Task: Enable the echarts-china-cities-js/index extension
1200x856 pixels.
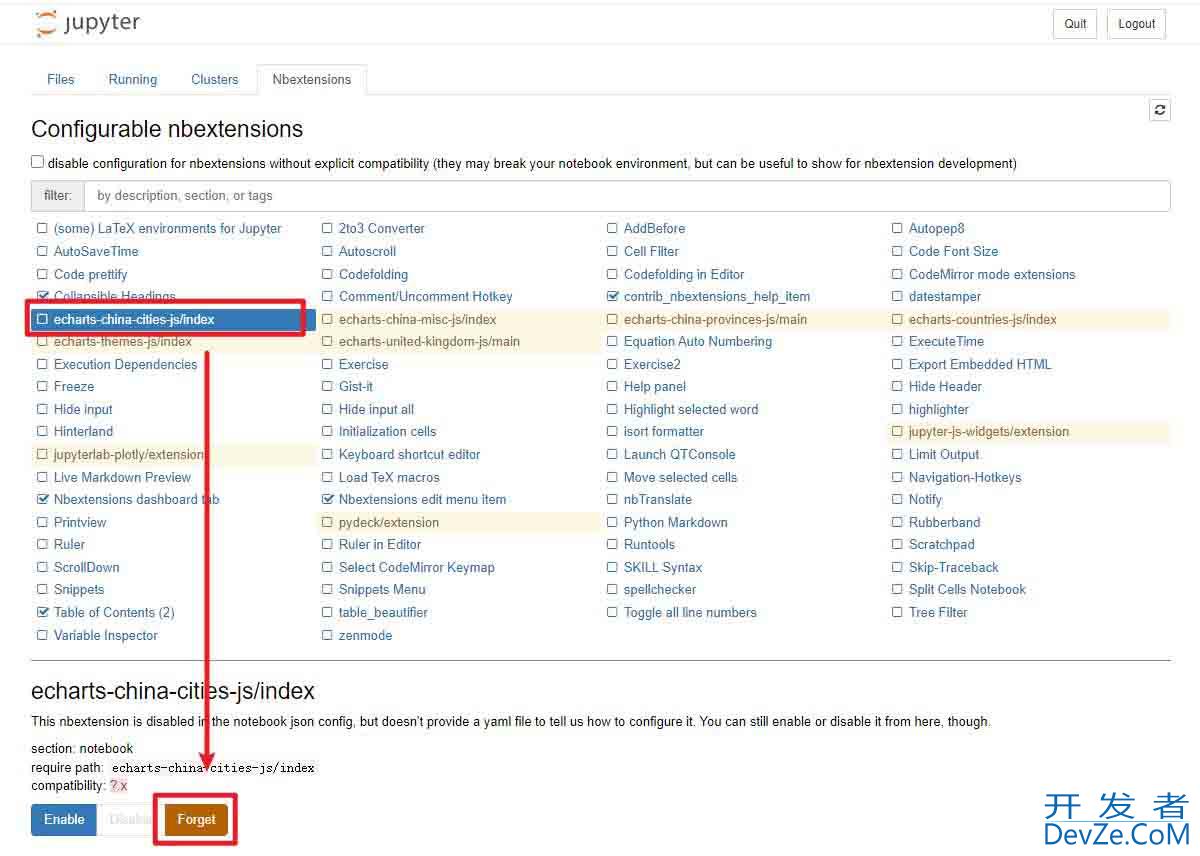Action: coord(64,819)
